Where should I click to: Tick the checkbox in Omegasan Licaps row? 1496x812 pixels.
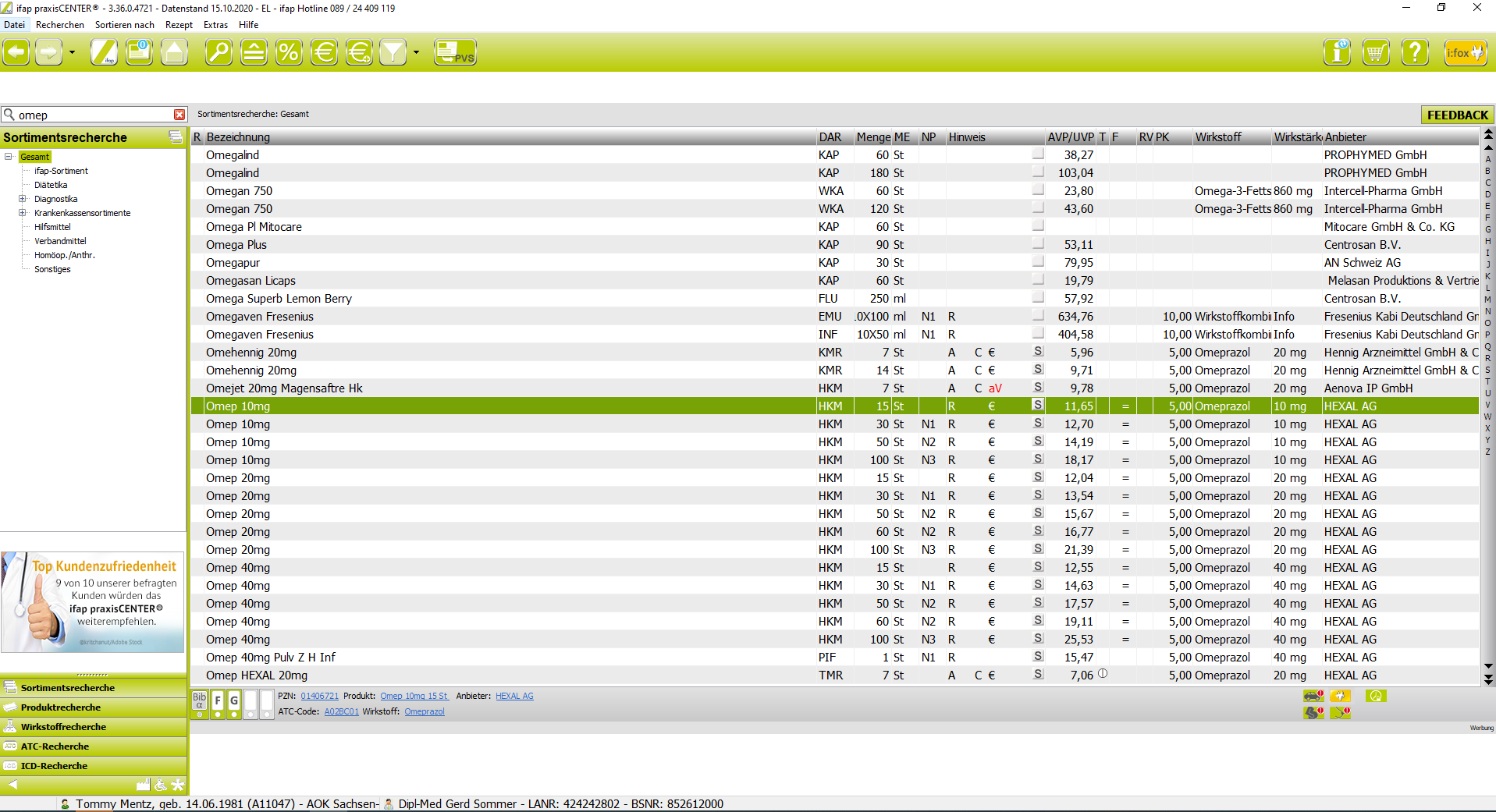coord(1038,279)
